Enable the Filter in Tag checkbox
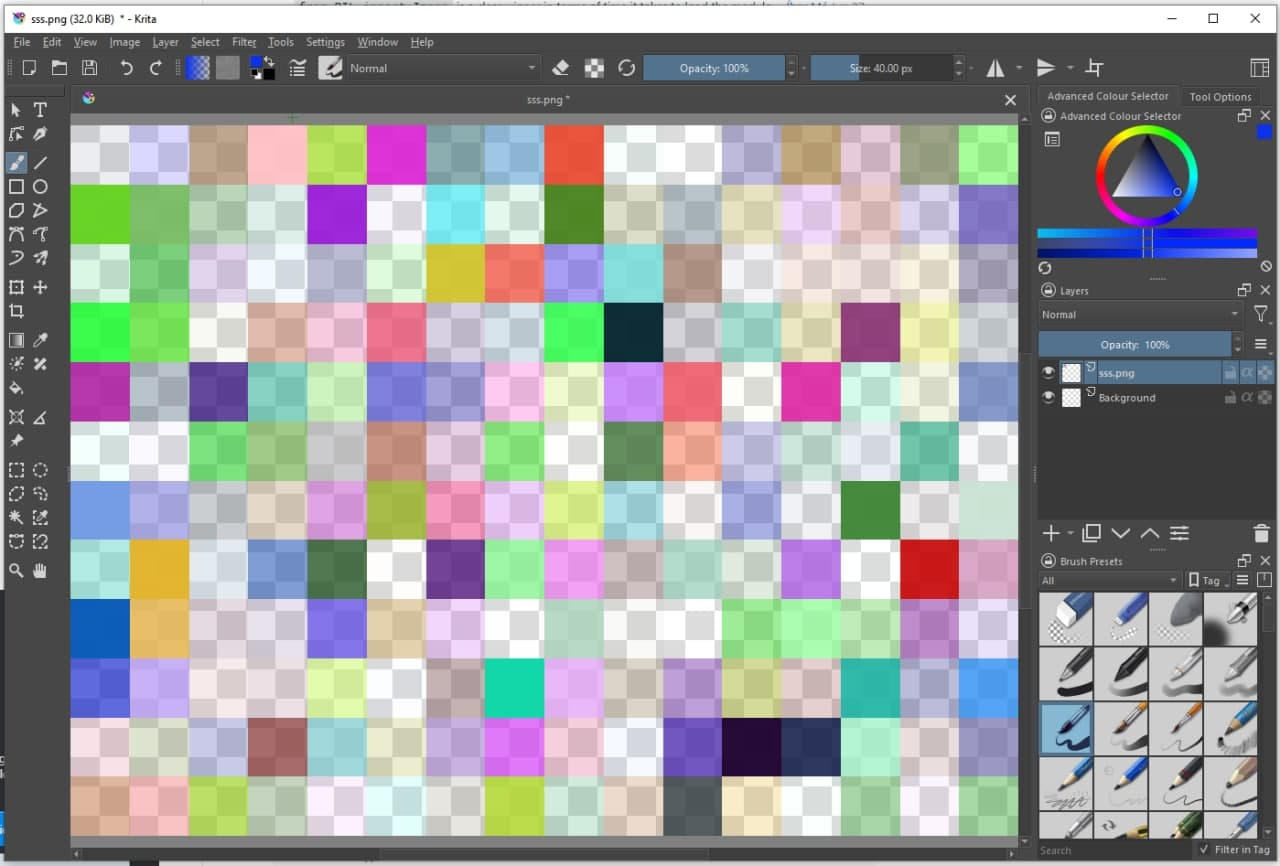This screenshot has width=1280, height=866. (1204, 850)
